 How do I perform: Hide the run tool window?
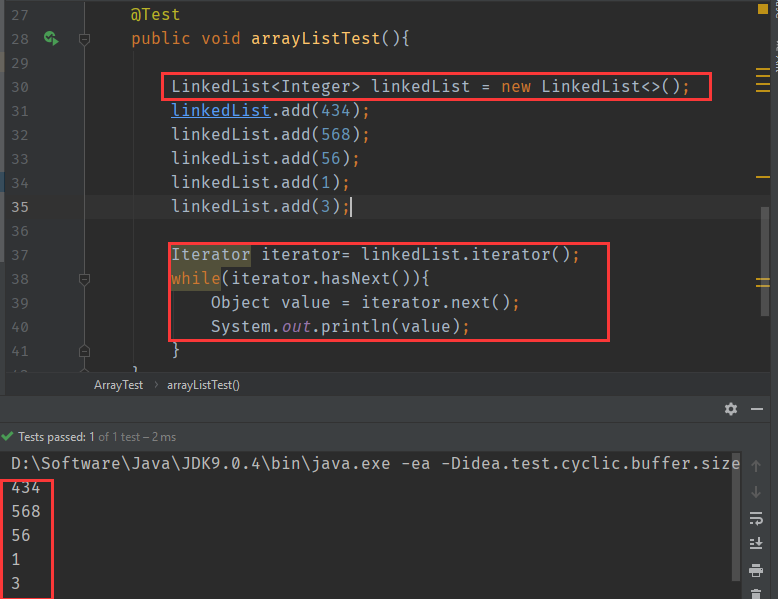[x=757, y=409]
